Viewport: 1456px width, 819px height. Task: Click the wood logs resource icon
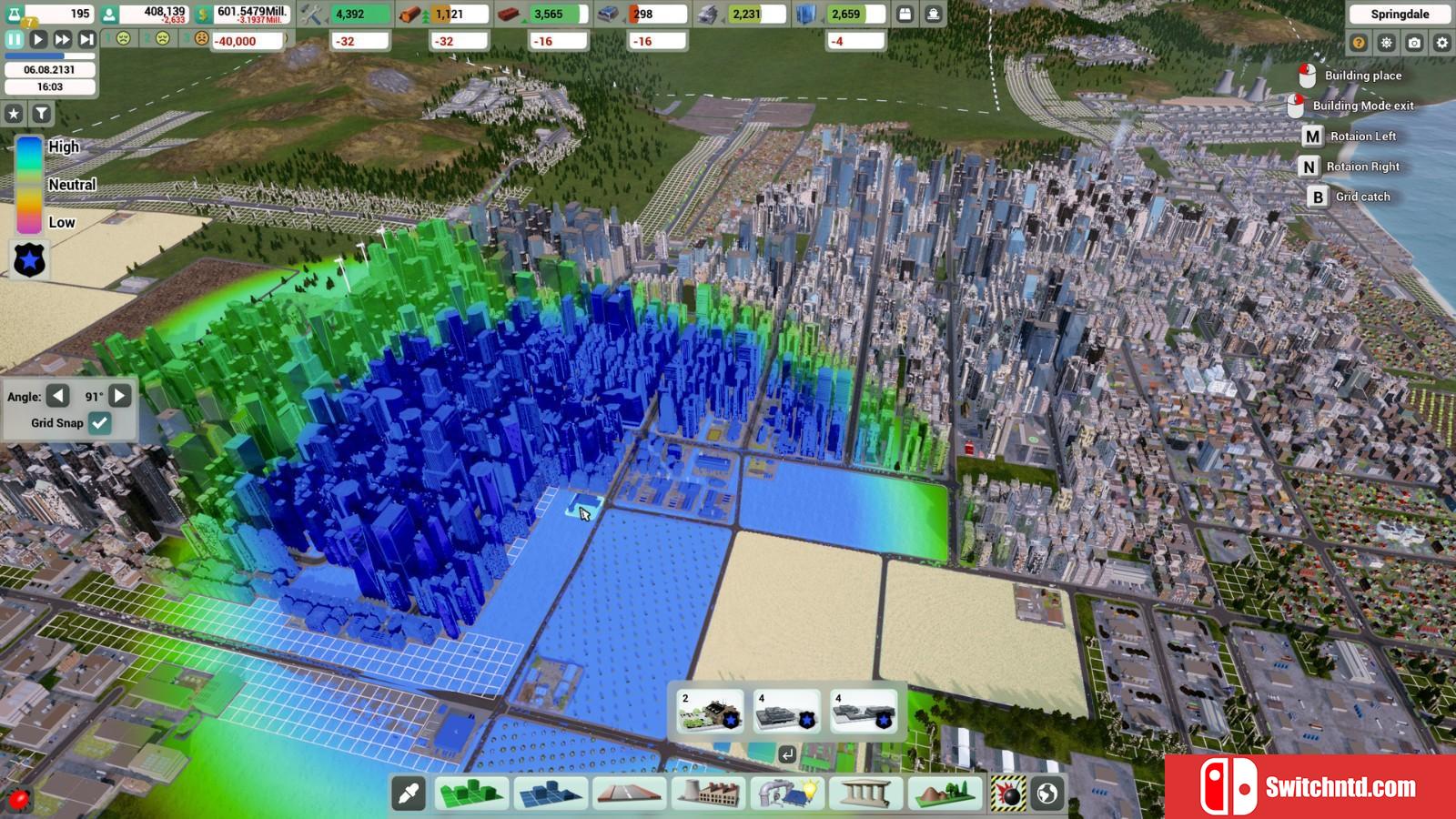click(412, 15)
